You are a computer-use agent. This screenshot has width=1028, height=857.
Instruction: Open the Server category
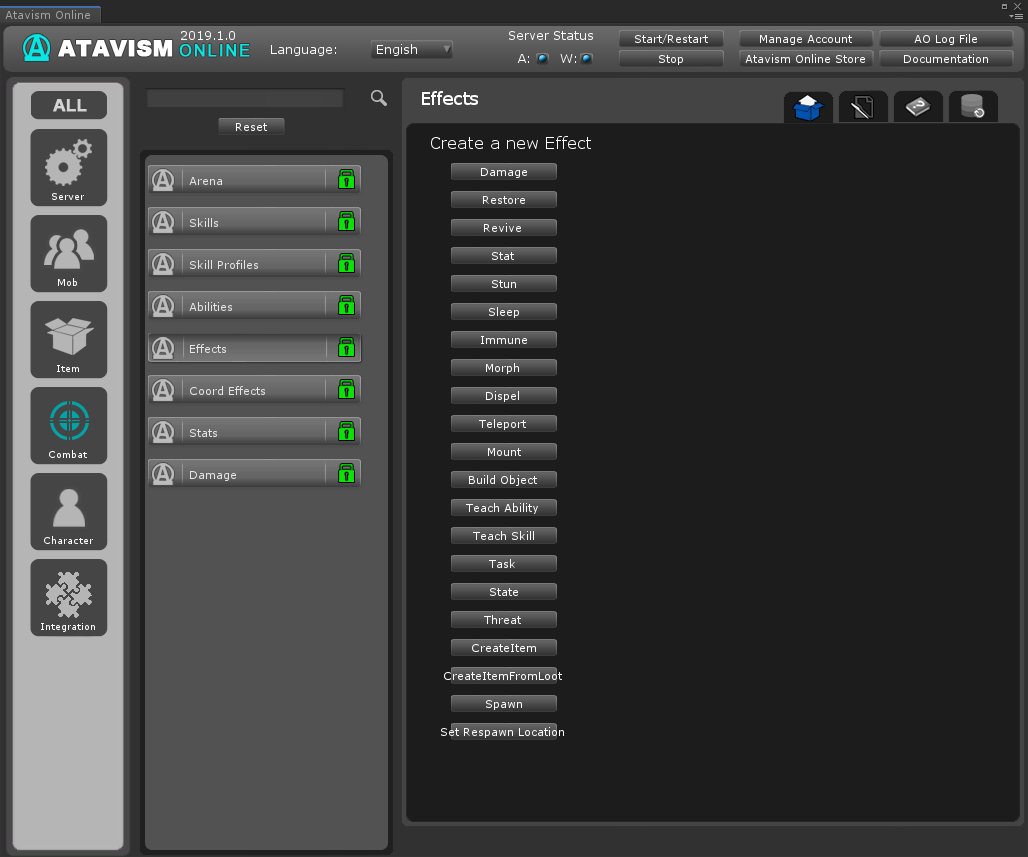68,167
